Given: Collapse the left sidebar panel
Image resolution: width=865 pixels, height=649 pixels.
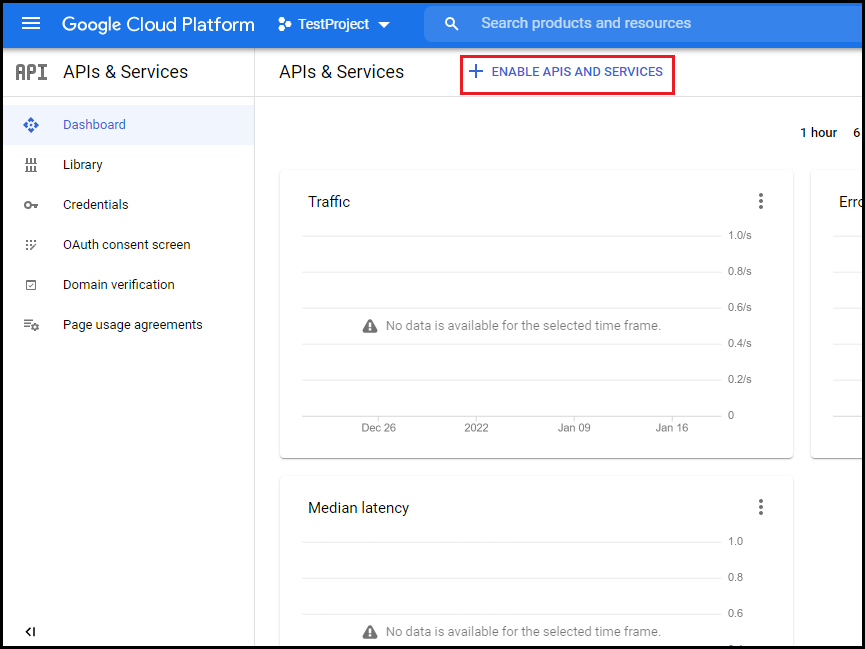Looking at the screenshot, I should click(x=30, y=631).
